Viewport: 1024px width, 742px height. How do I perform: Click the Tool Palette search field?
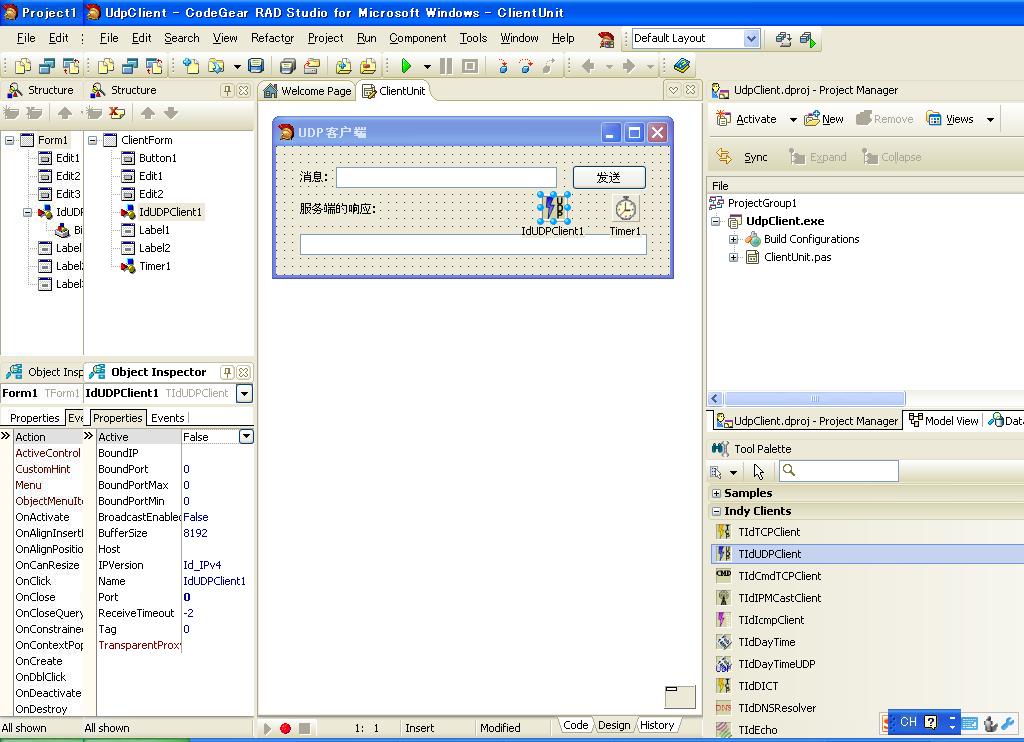pos(839,470)
